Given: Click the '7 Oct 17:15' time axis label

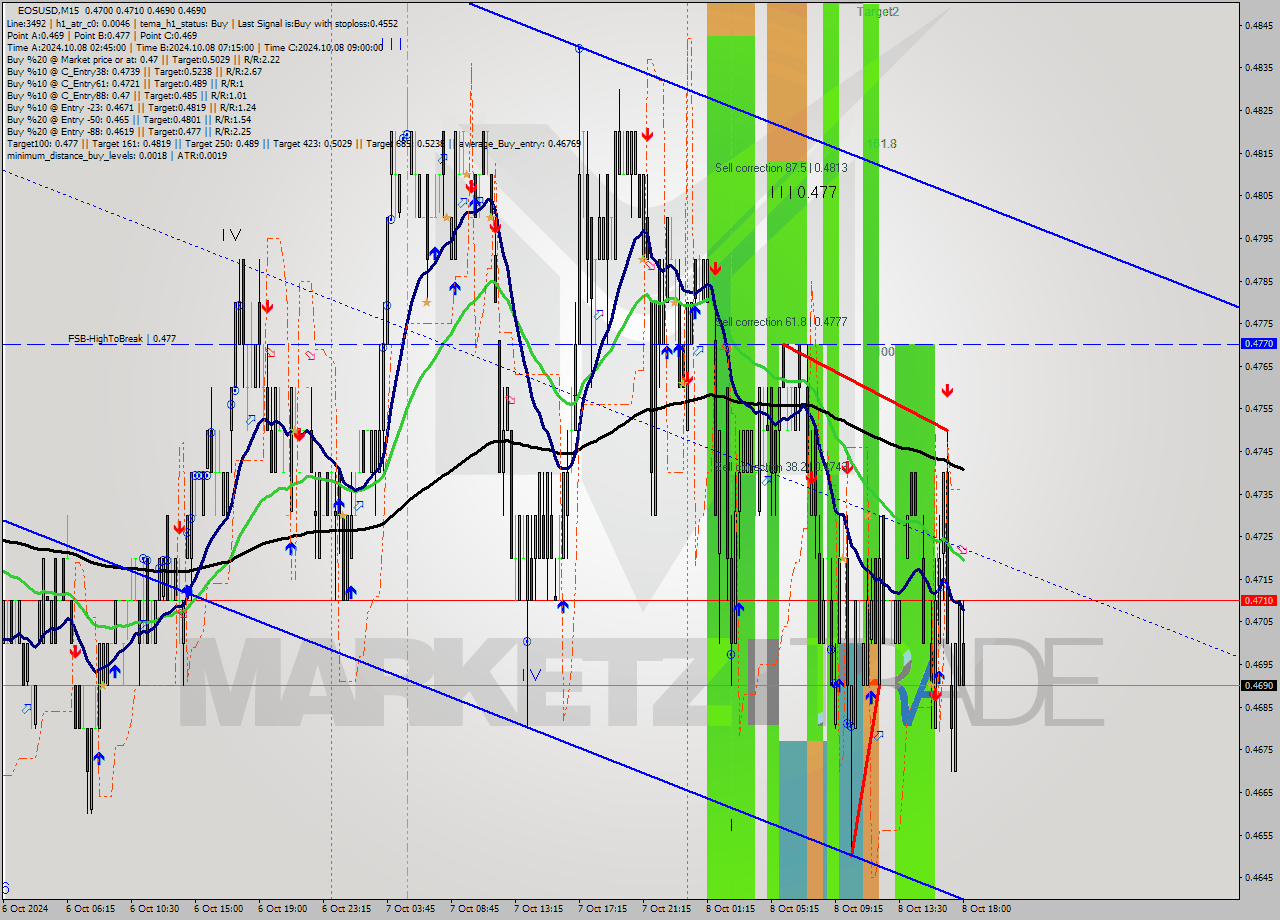Looking at the screenshot, I should pyautogui.click(x=602, y=909).
